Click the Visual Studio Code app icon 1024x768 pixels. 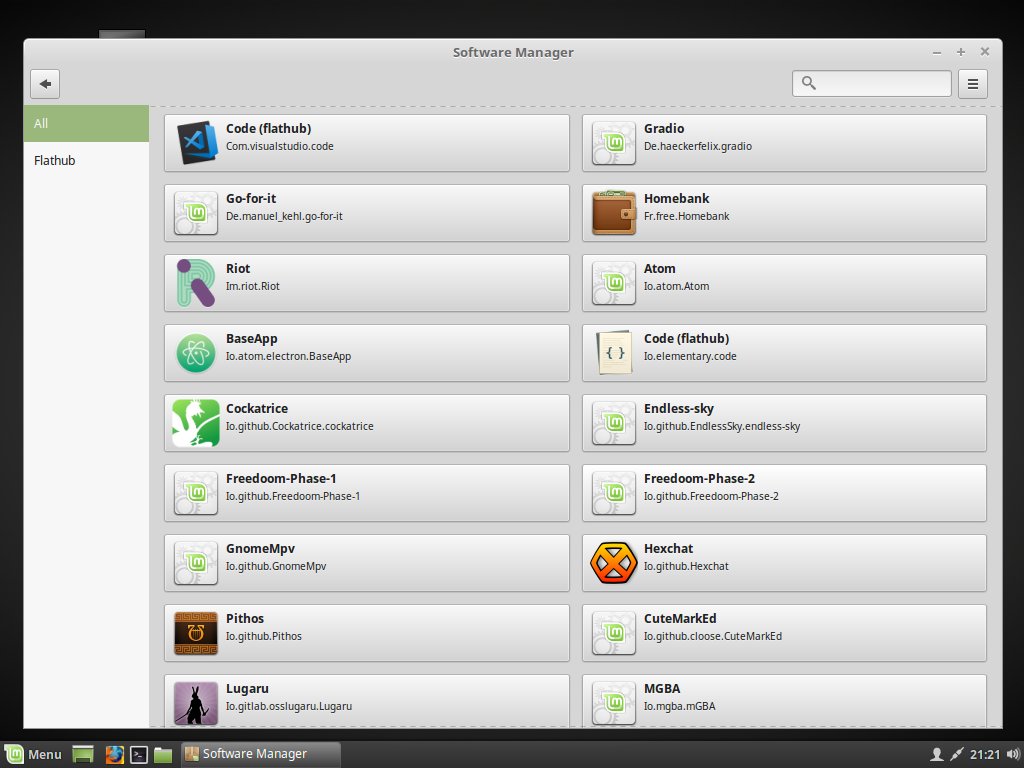click(196, 142)
